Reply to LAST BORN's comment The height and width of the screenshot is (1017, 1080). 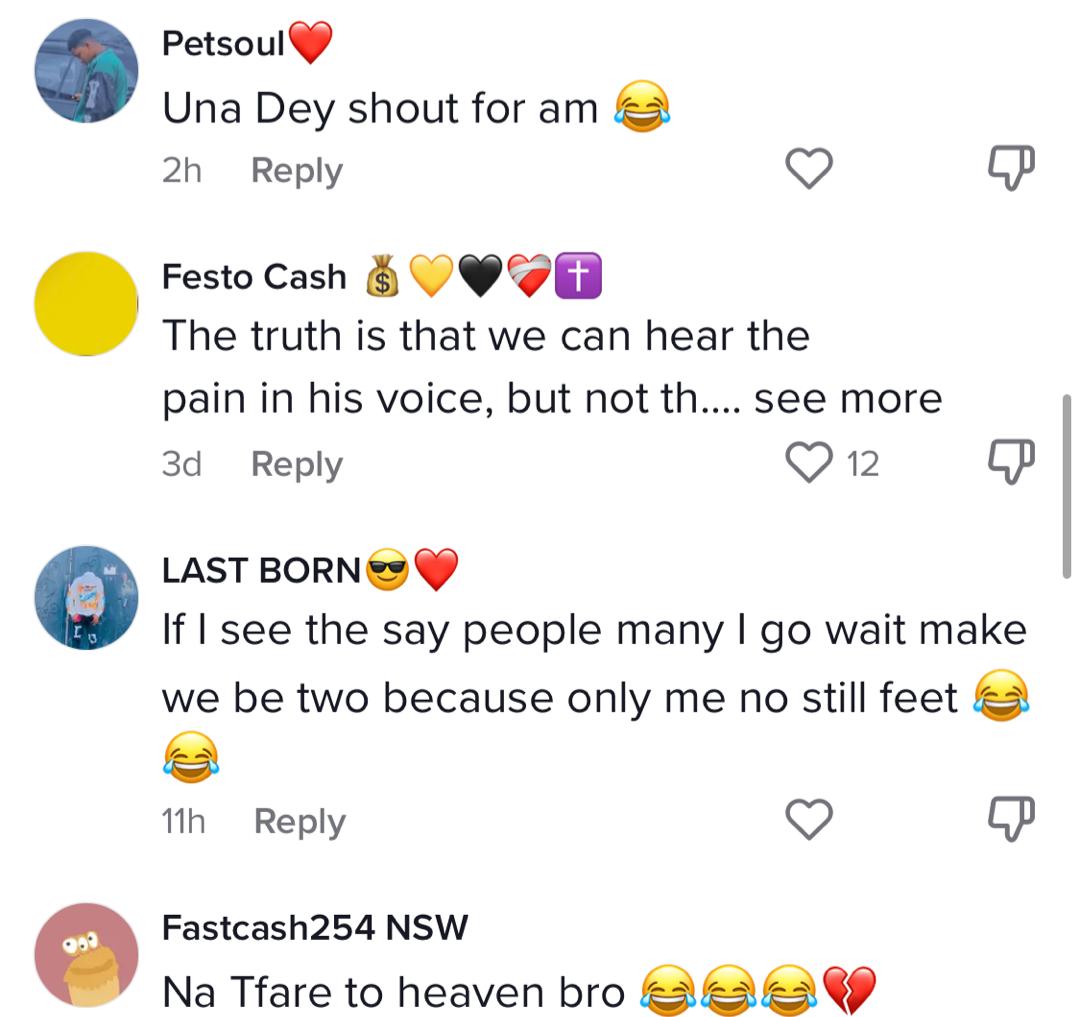coord(300,821)
